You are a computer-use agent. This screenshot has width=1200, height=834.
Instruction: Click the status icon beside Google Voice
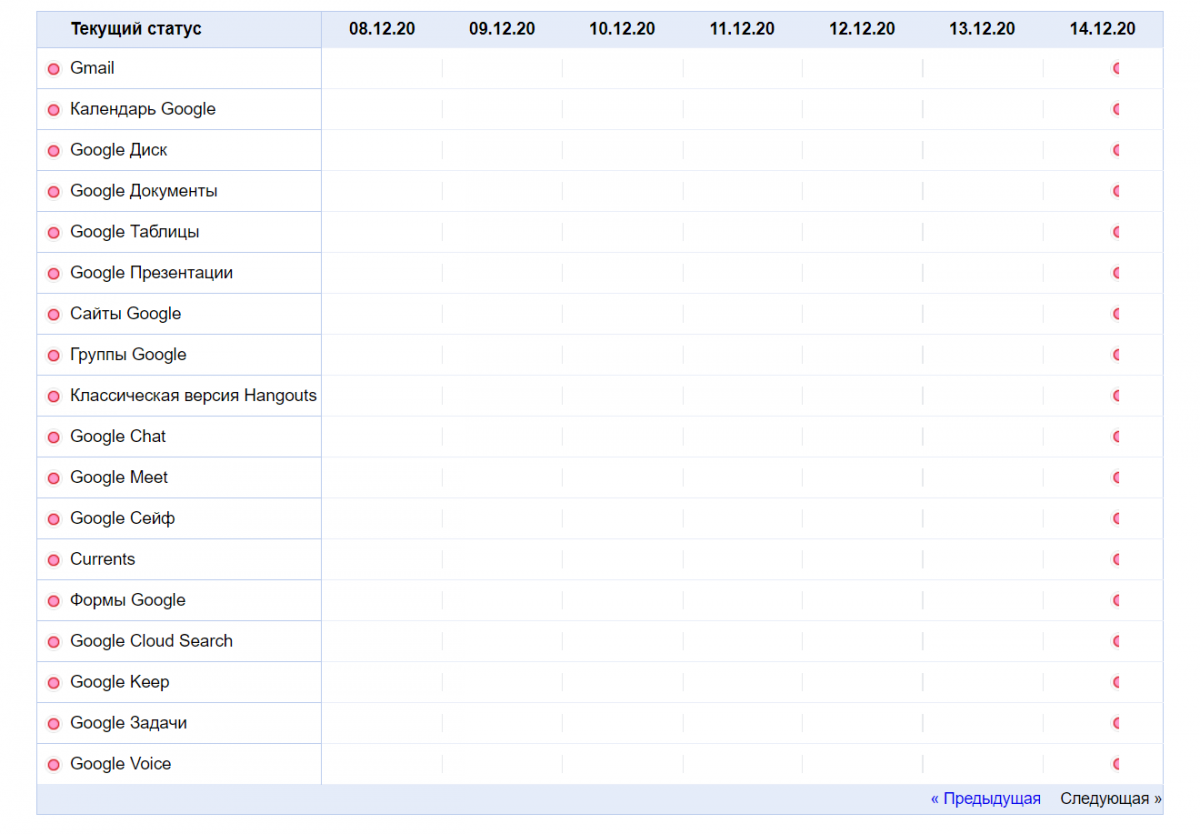[x=54, y=765]
